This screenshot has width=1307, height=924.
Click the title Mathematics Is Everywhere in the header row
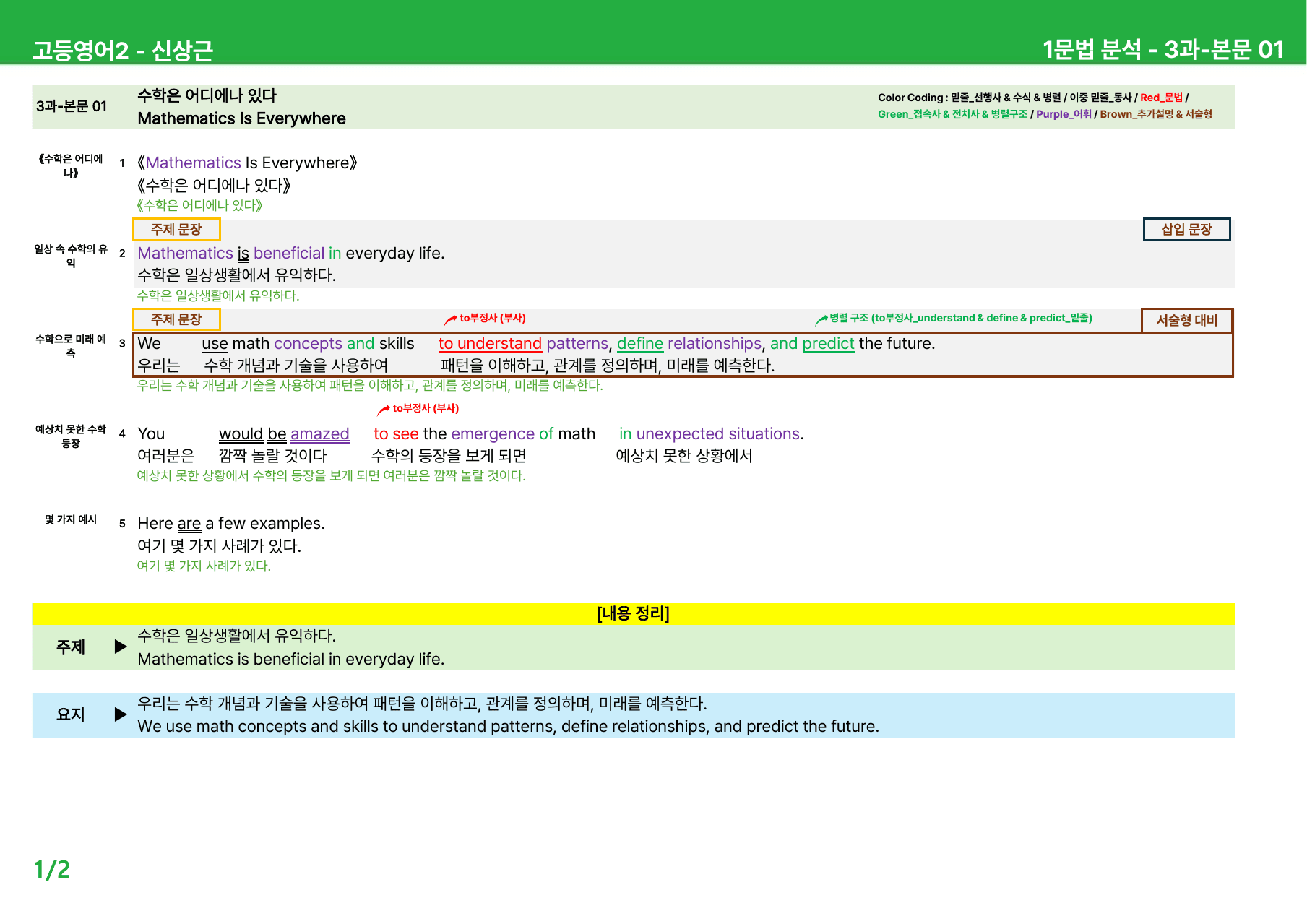click(x=241, y=118)
